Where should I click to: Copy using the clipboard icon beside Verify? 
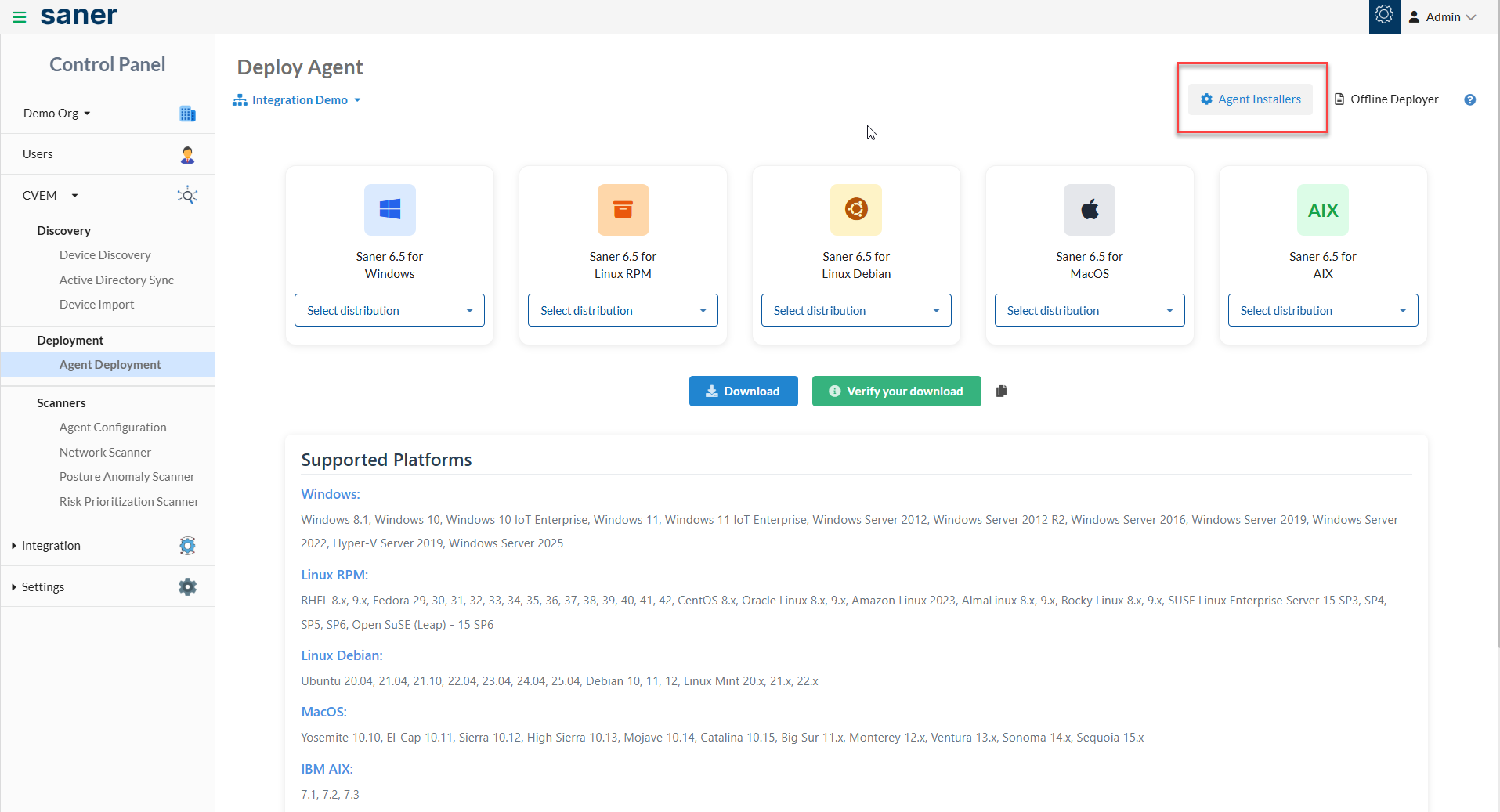click(1001, 391)
